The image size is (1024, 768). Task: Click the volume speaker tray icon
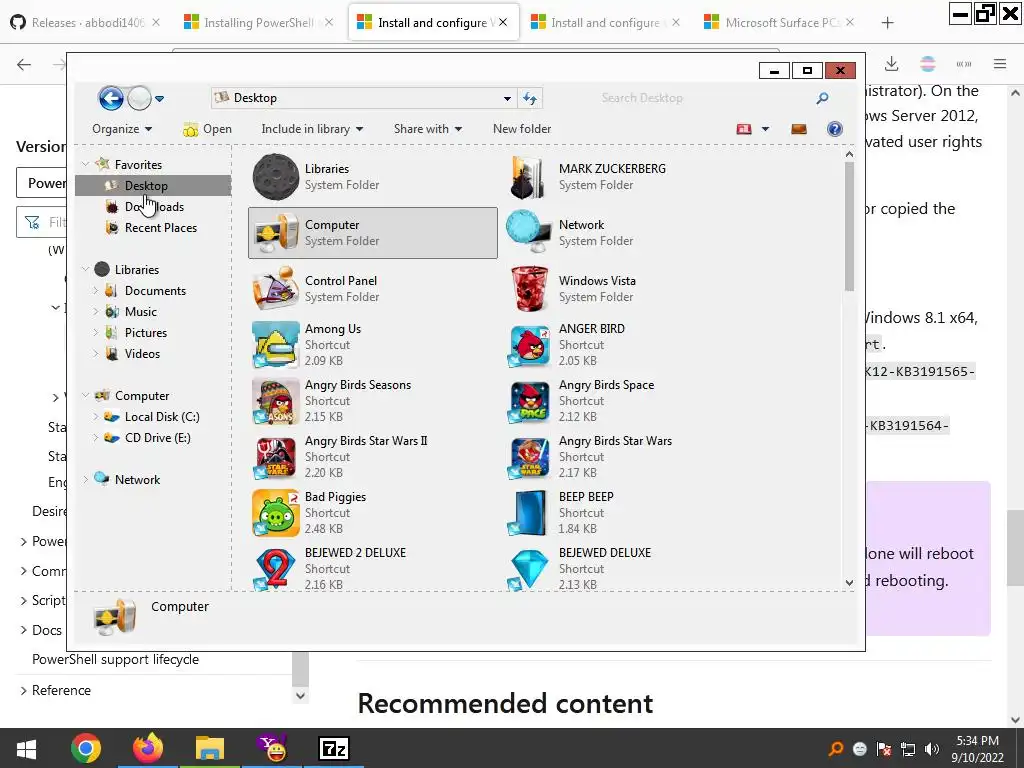point(932,749)
